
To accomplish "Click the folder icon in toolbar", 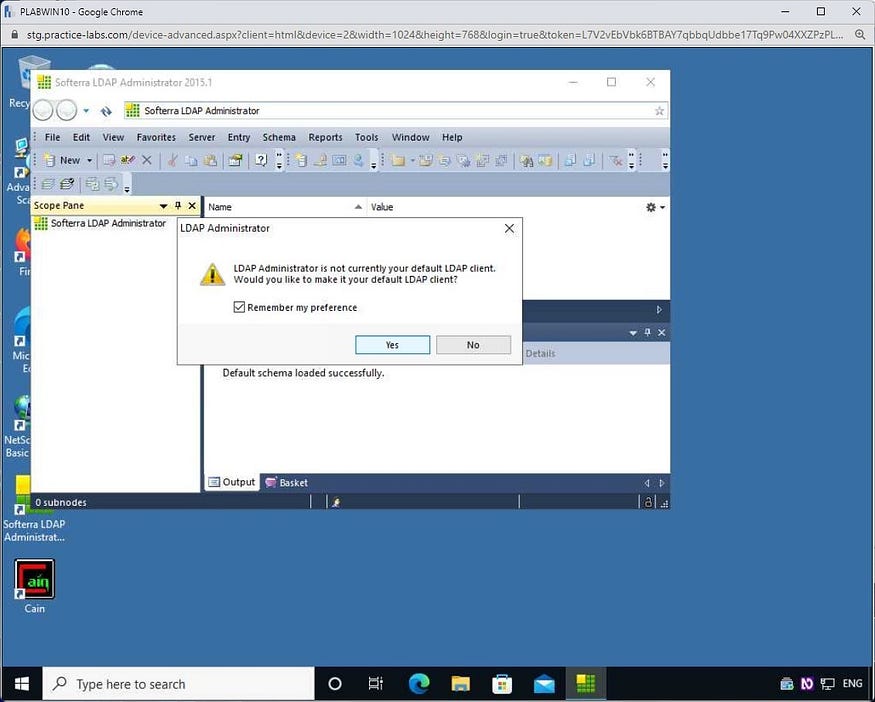I will point(398,161).
